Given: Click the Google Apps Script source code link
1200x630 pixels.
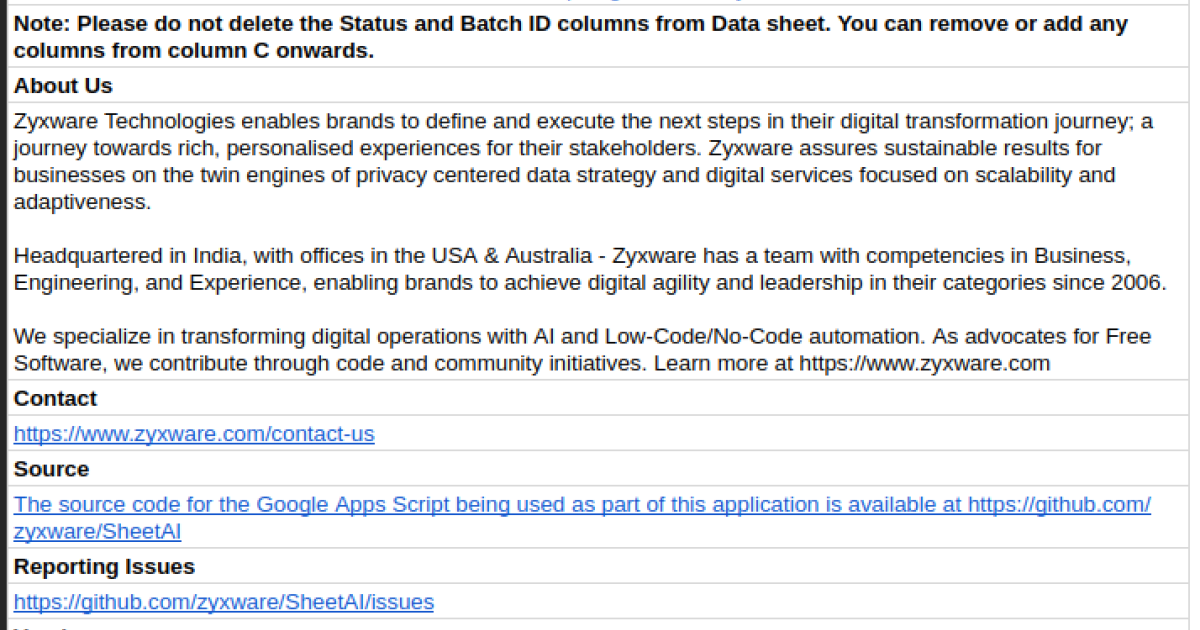Looking at the screenshot, I should click(x=581, y=505).
